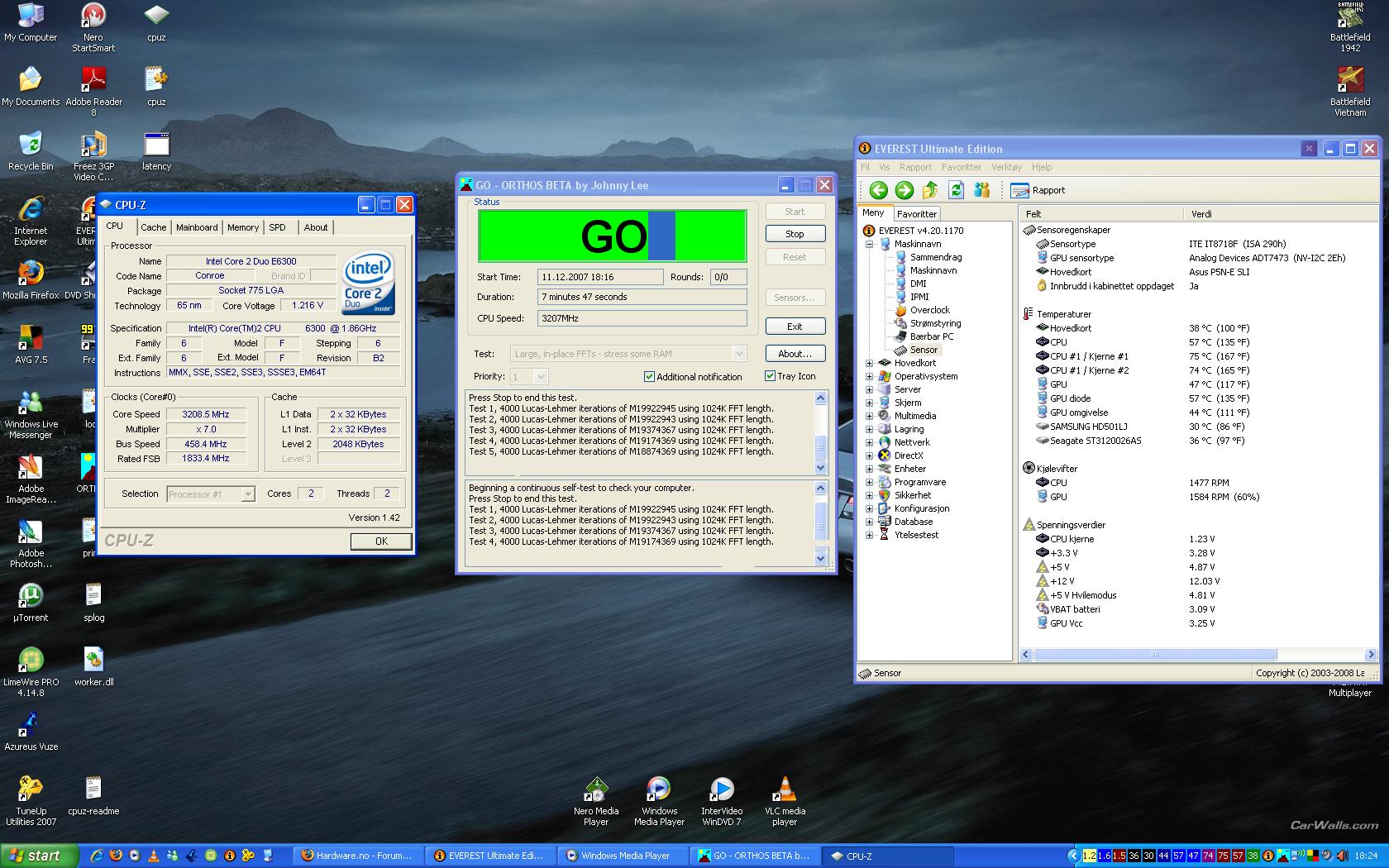Toggle Tray Icon checkbox in ORTHOS

(770, 376)
